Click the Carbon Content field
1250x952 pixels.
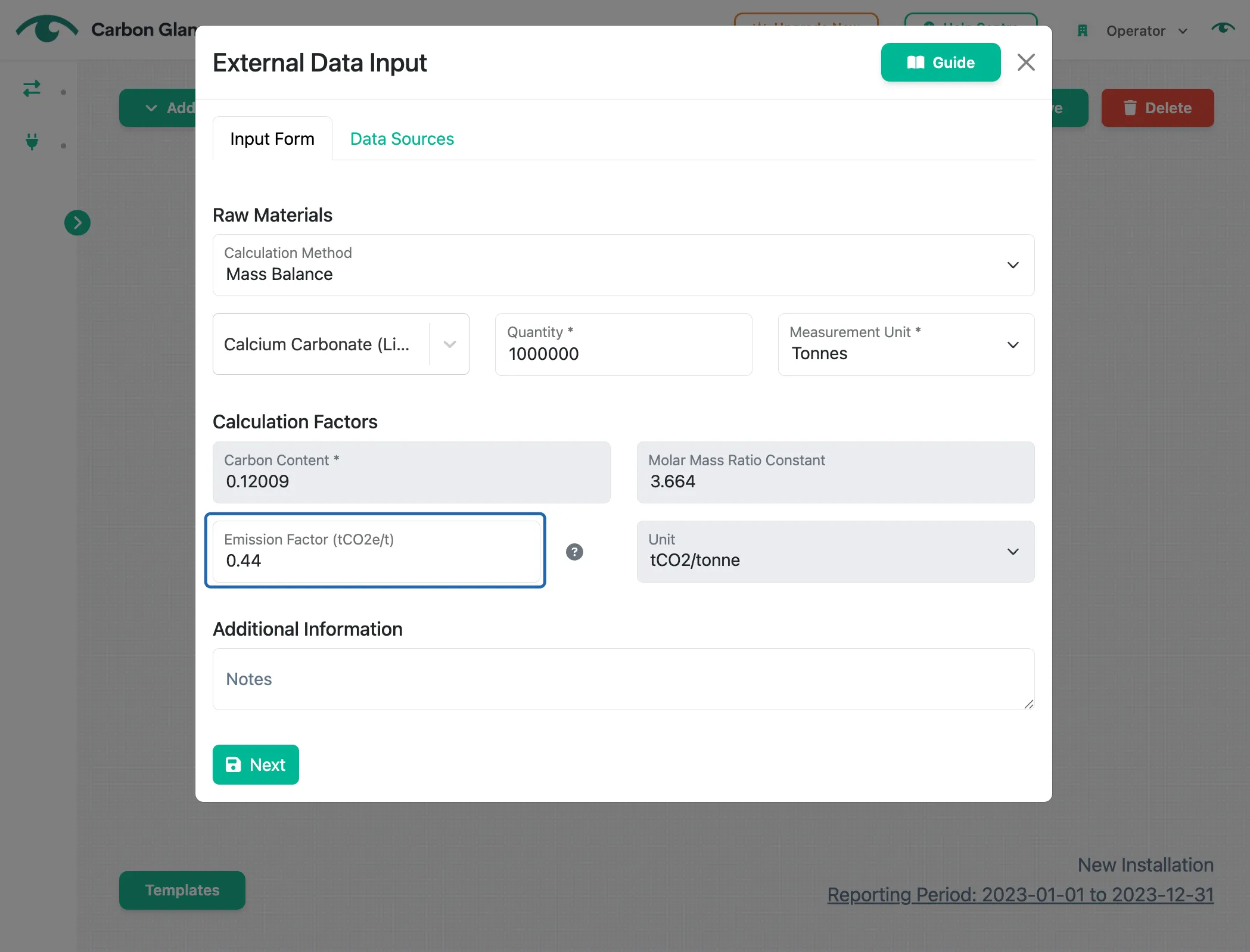point(411,472)
